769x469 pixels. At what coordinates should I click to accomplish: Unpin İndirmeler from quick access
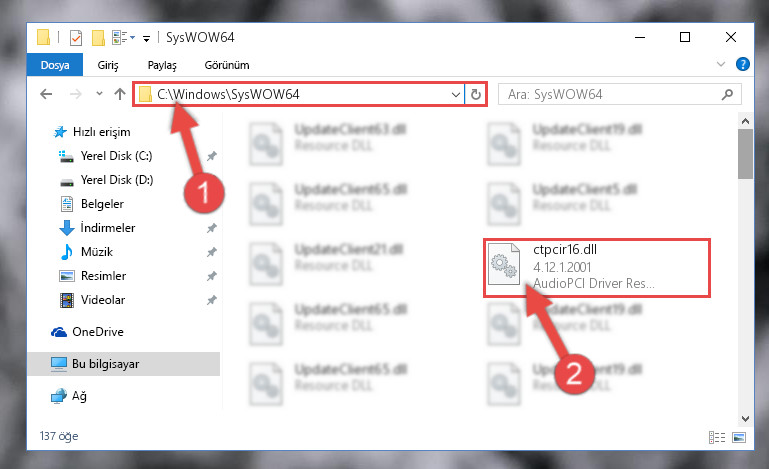[211, 228]
